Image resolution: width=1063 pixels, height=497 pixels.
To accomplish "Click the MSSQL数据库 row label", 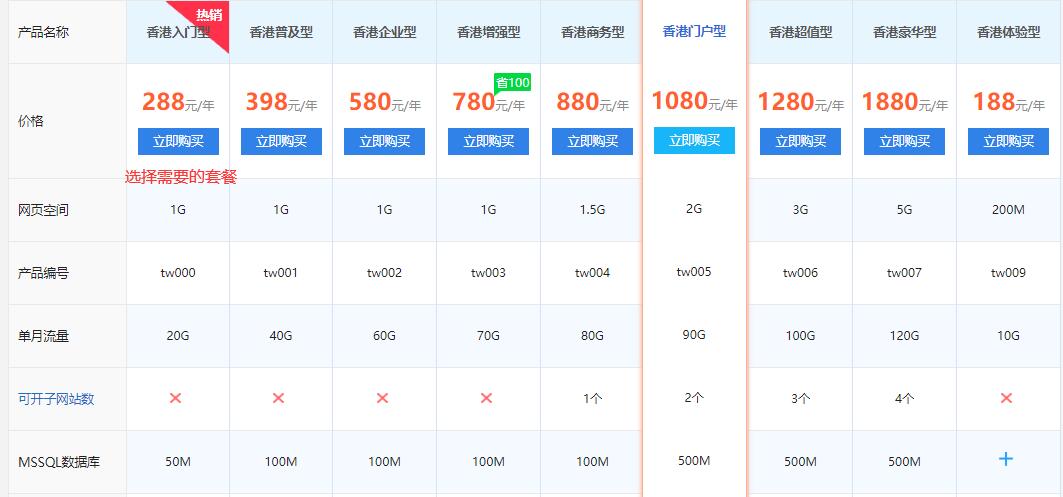I will tap(58, 462).
